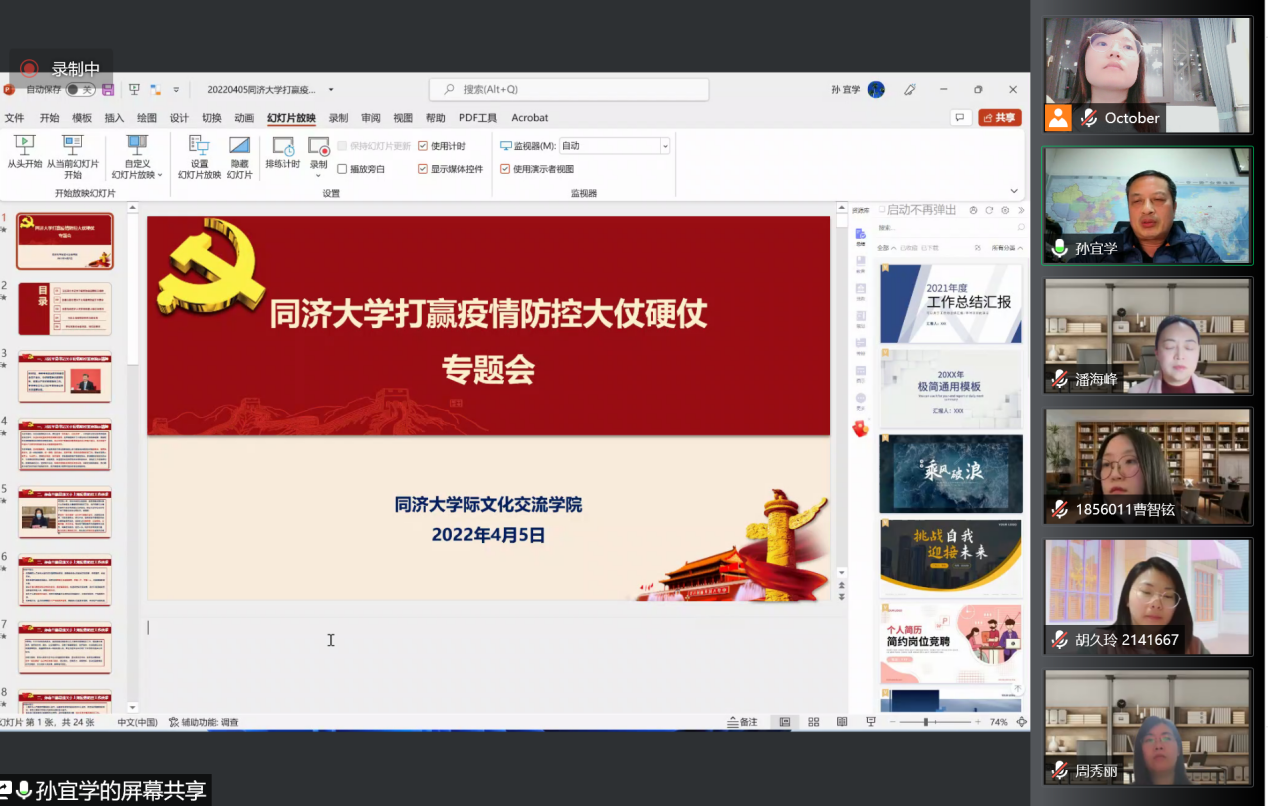
Task: Switch to Normal view in status bar
Action: tap(785, 722)
